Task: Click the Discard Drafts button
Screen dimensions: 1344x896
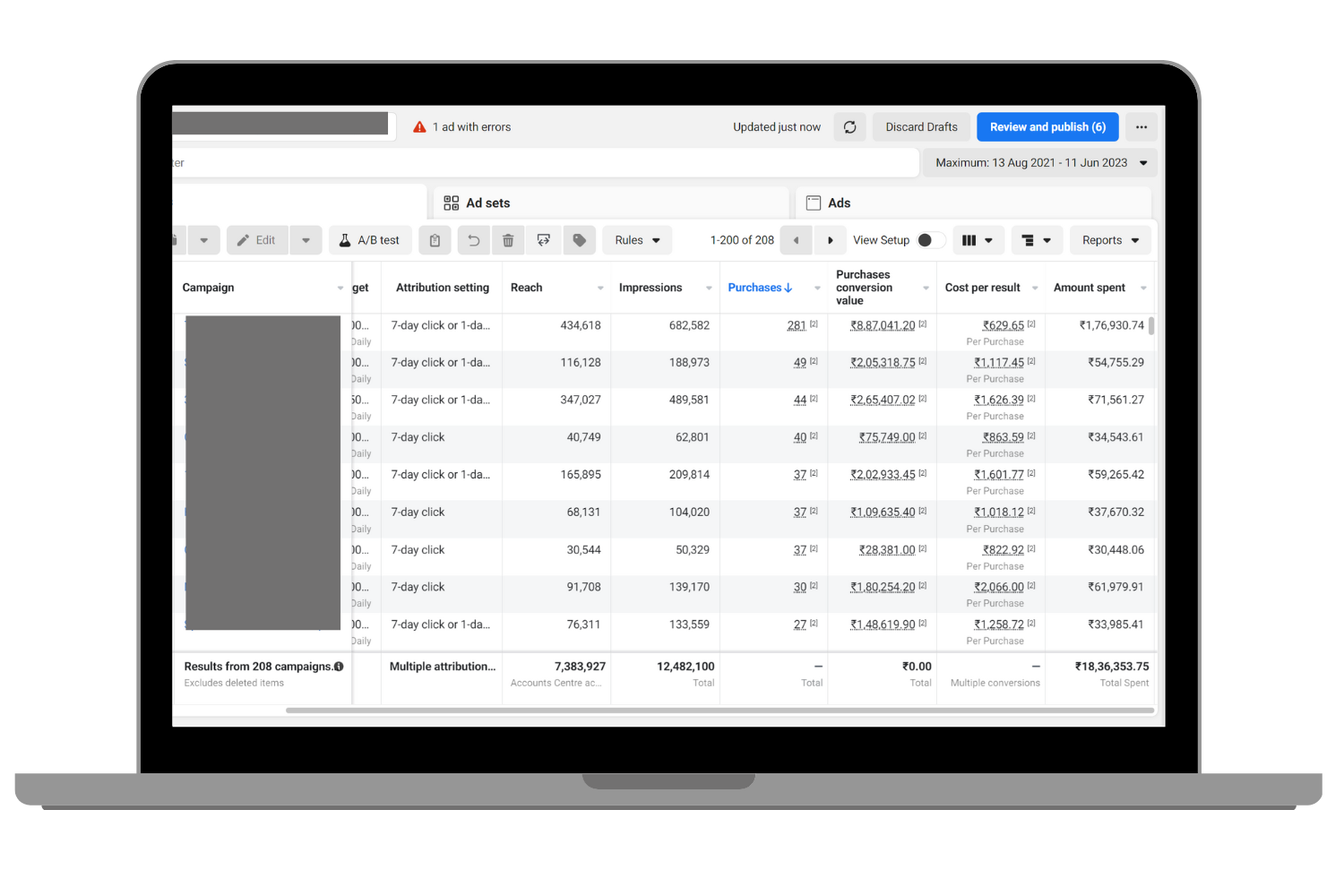Action: click(921, 127)
